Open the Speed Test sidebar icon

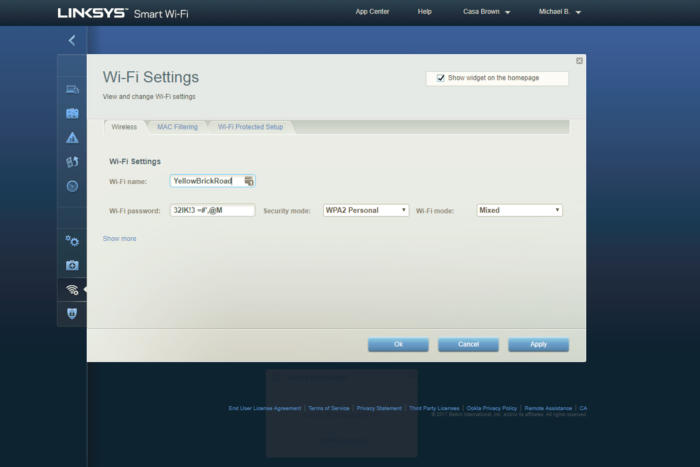pyautogui.click(x=72, y=186)
